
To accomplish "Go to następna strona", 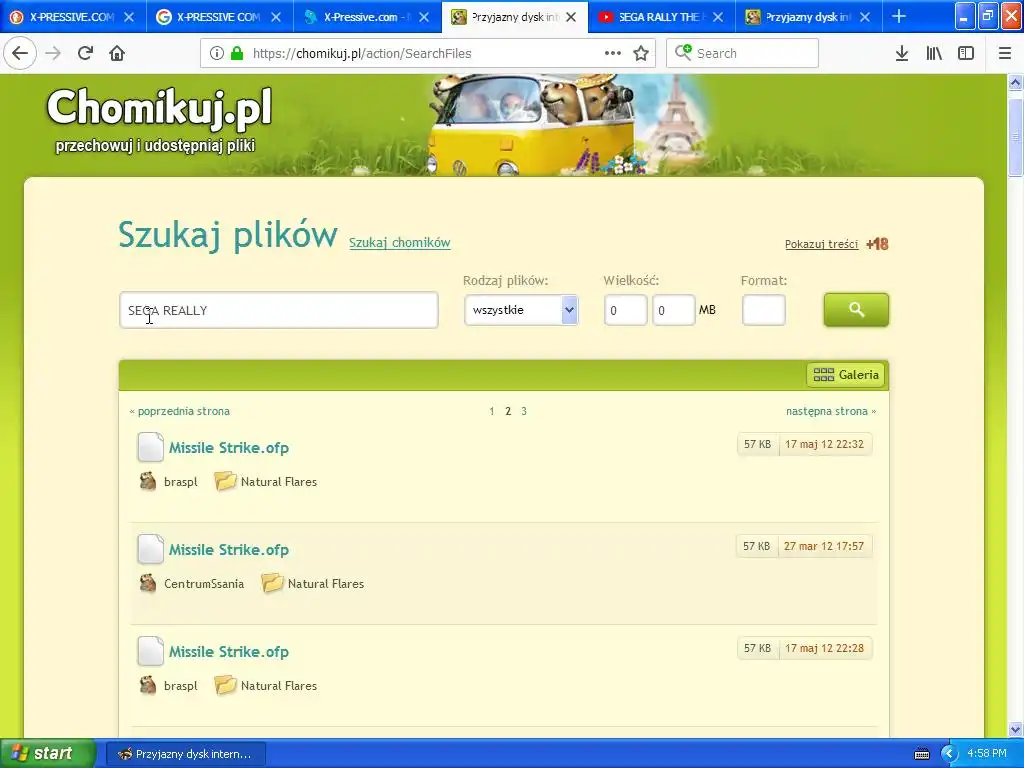I will [831, 411].
